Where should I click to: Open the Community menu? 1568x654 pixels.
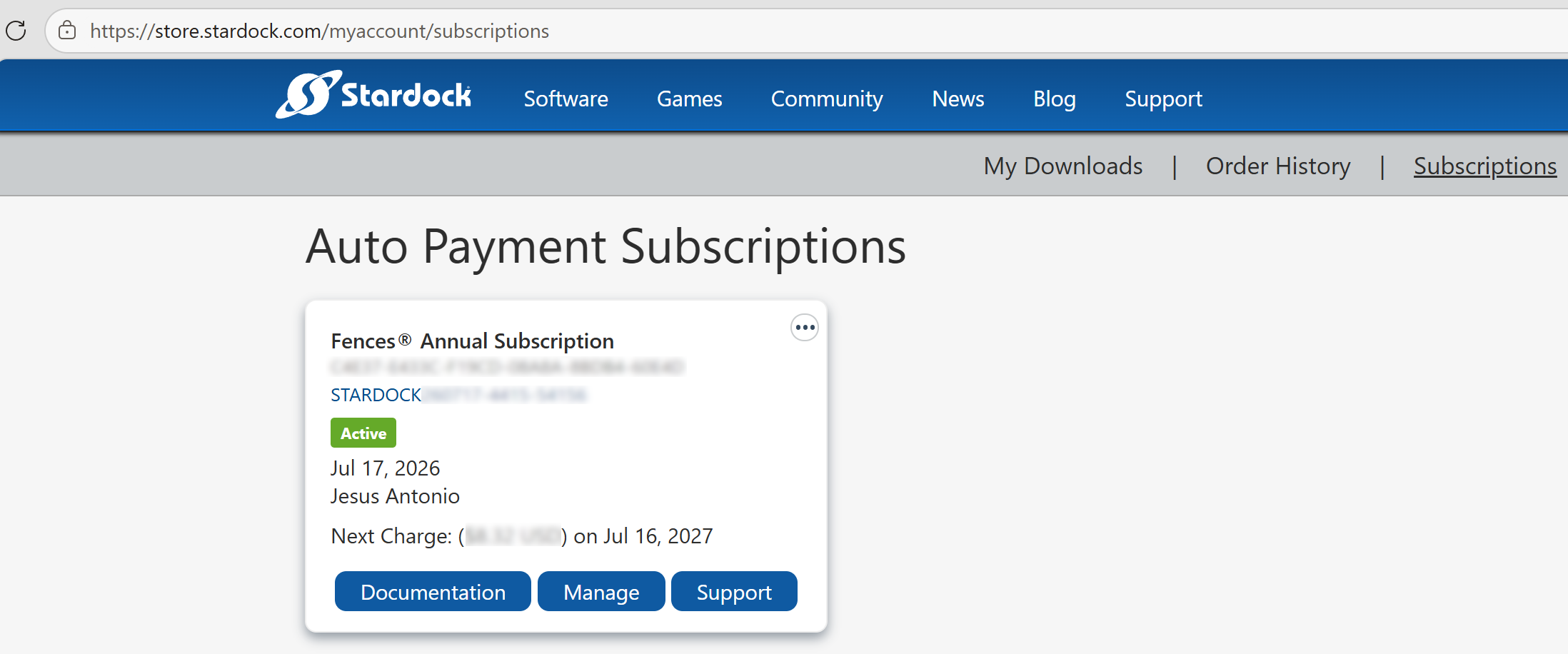(x=827, y=99)
